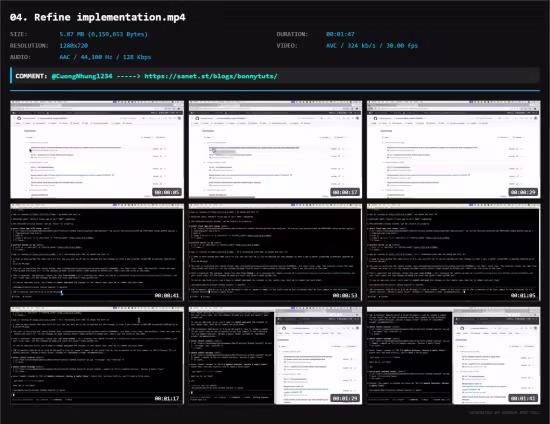Select the duration value '00:01:47'
The height and width of the screenshot is (424, 550).
click(x=340, y=34)
